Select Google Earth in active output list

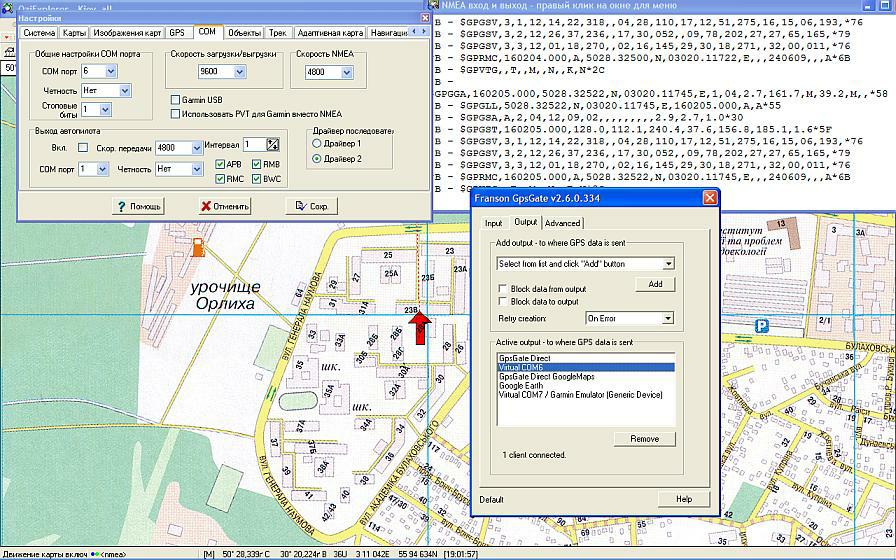520,385
